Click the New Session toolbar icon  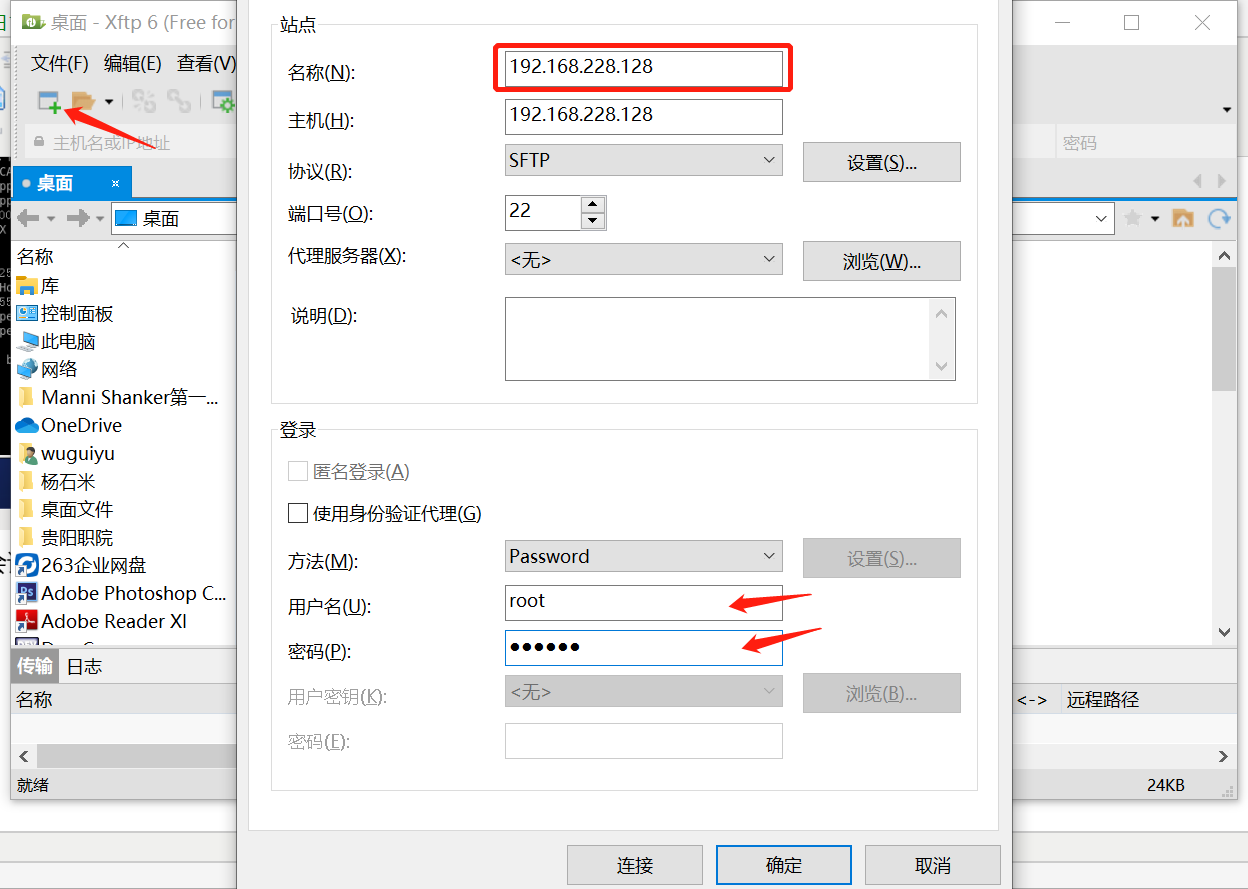pos(49,101)
